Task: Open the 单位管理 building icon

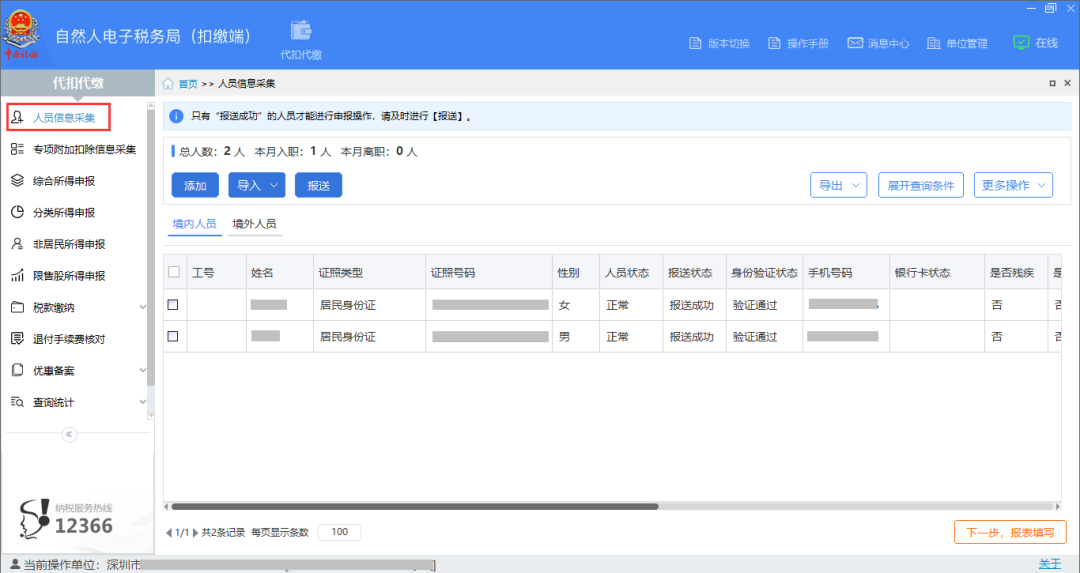Action: tap(933, 43)
